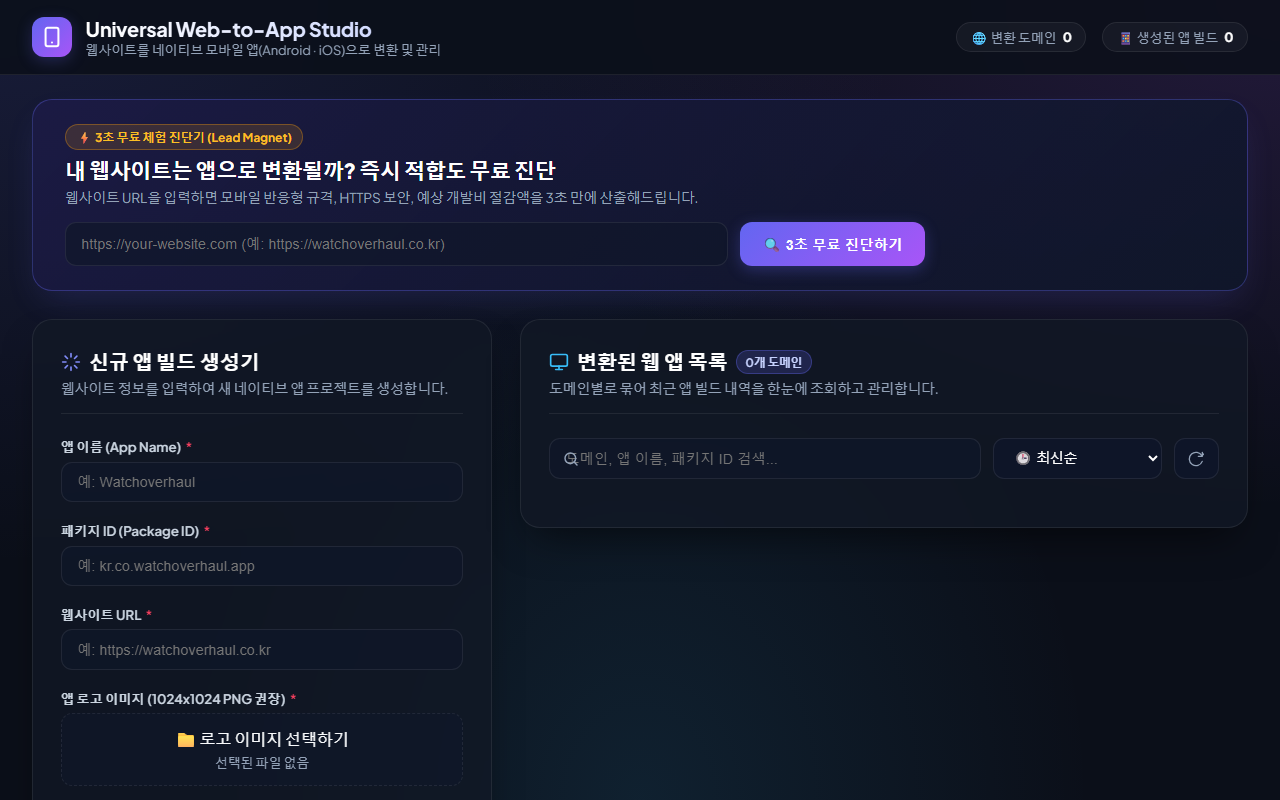Click the purple phone app logo icon
This screenshot has height=800, width=1280.
52,37
